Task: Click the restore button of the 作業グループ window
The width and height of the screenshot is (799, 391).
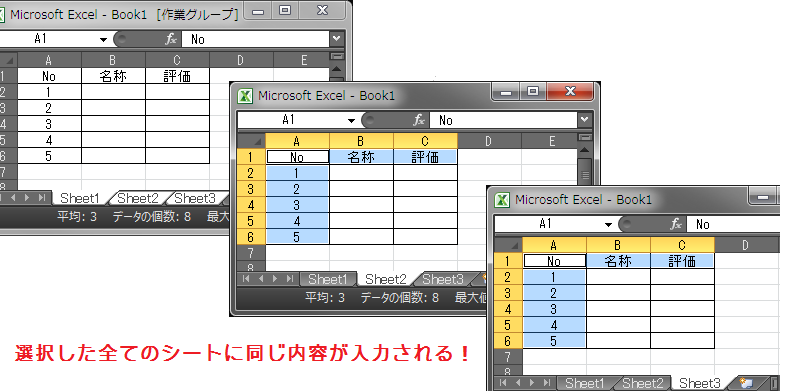Action: tap(285, 10)
